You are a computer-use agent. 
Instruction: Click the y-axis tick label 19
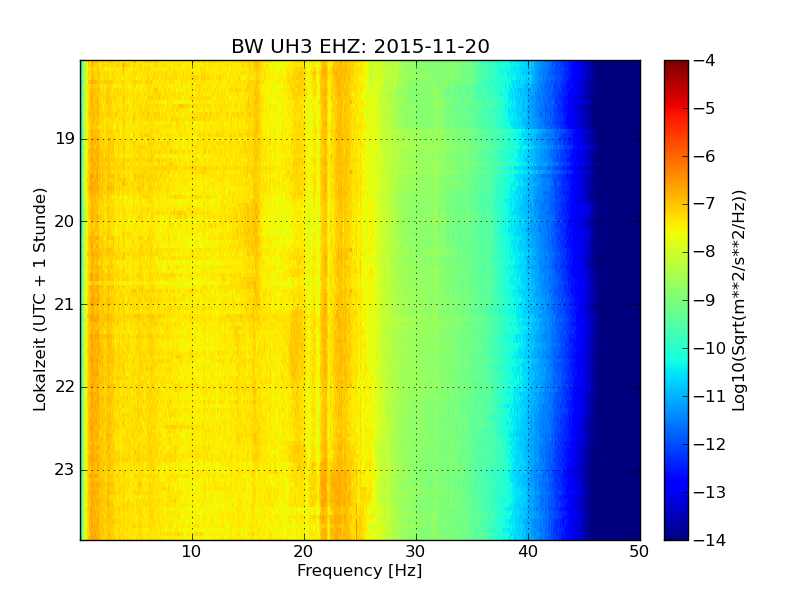tap(65, 139)
